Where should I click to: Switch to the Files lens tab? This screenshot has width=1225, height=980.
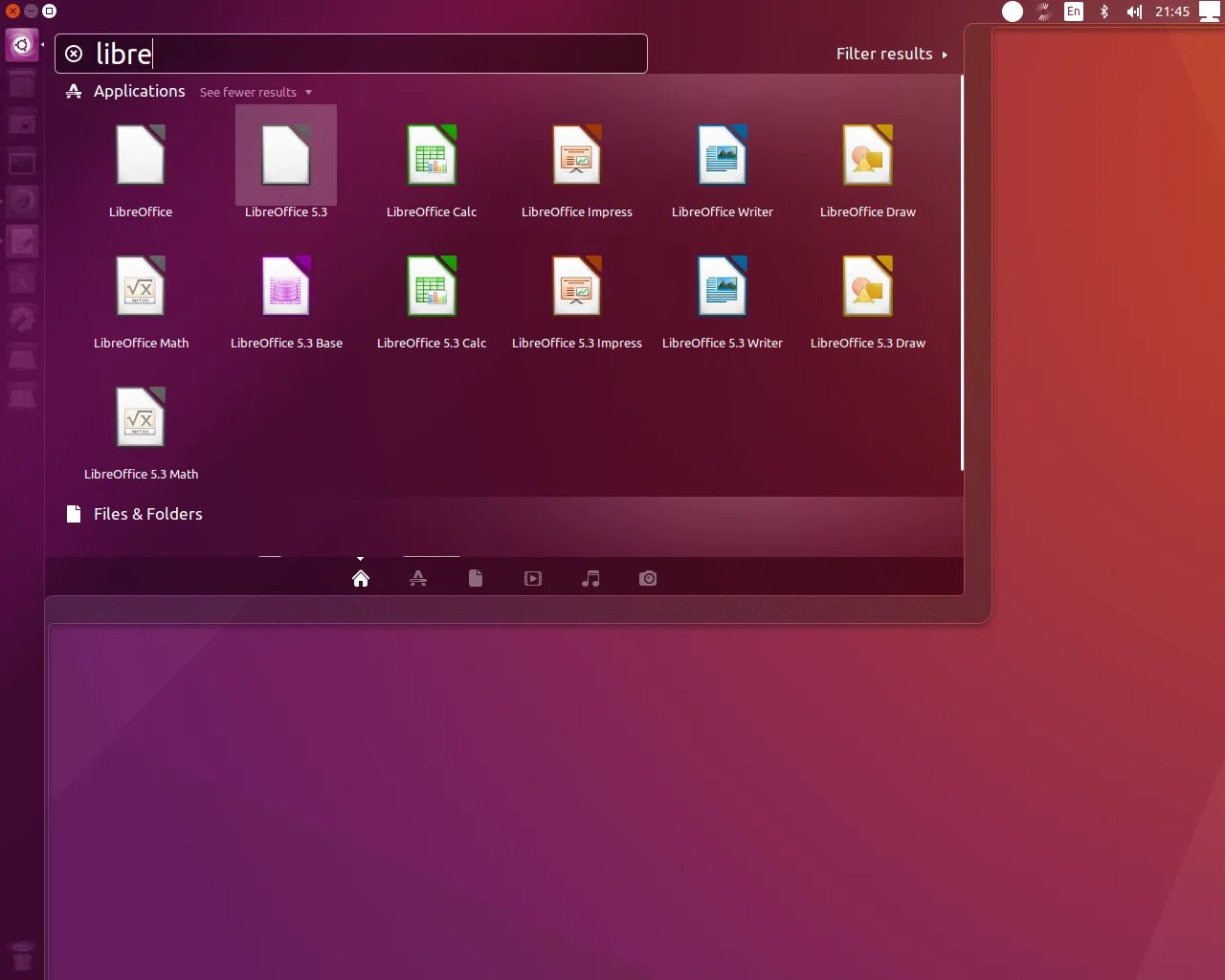tap(476, 578)
